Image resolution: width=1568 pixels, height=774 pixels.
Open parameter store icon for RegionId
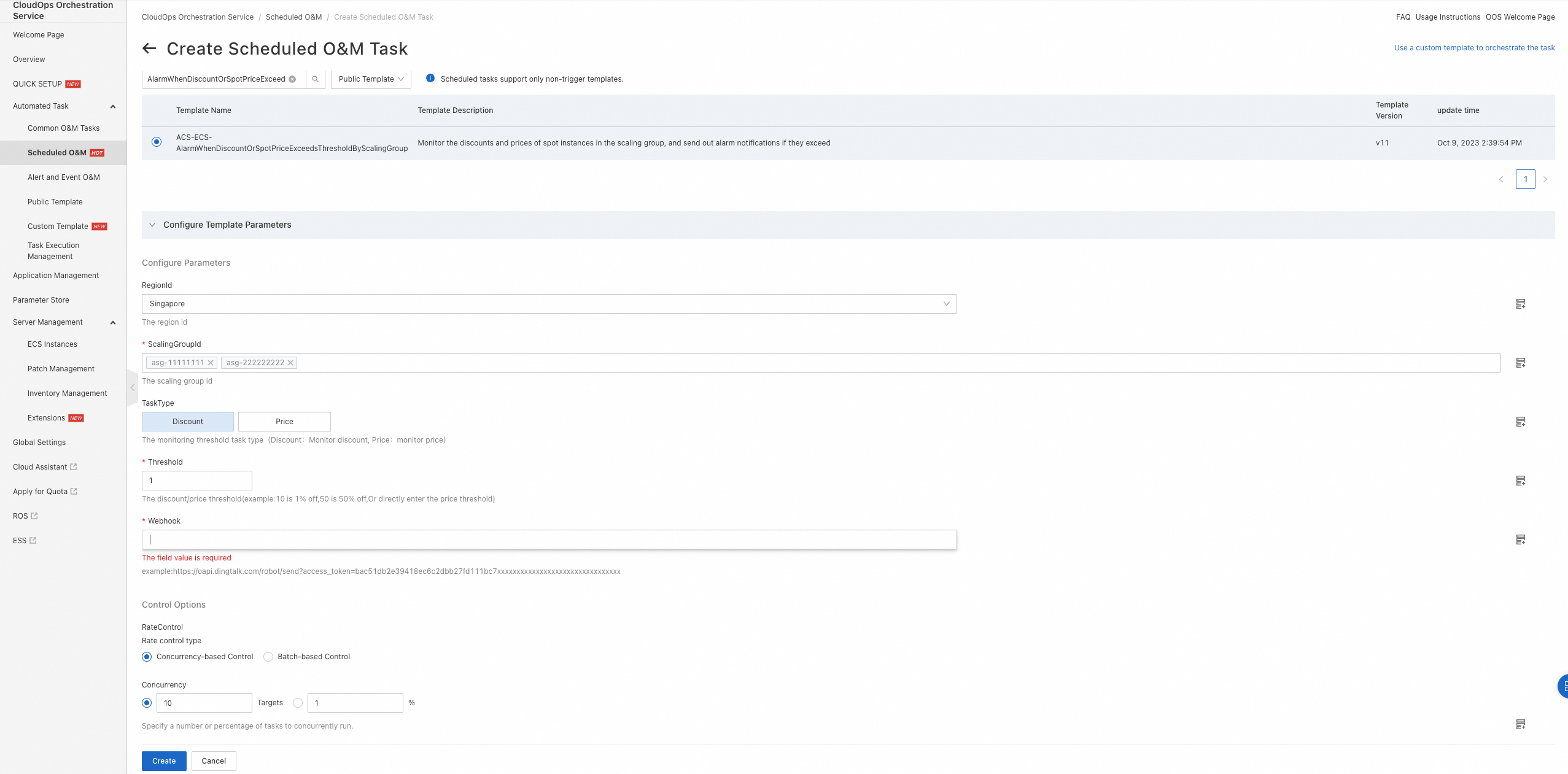[1521, 304]
